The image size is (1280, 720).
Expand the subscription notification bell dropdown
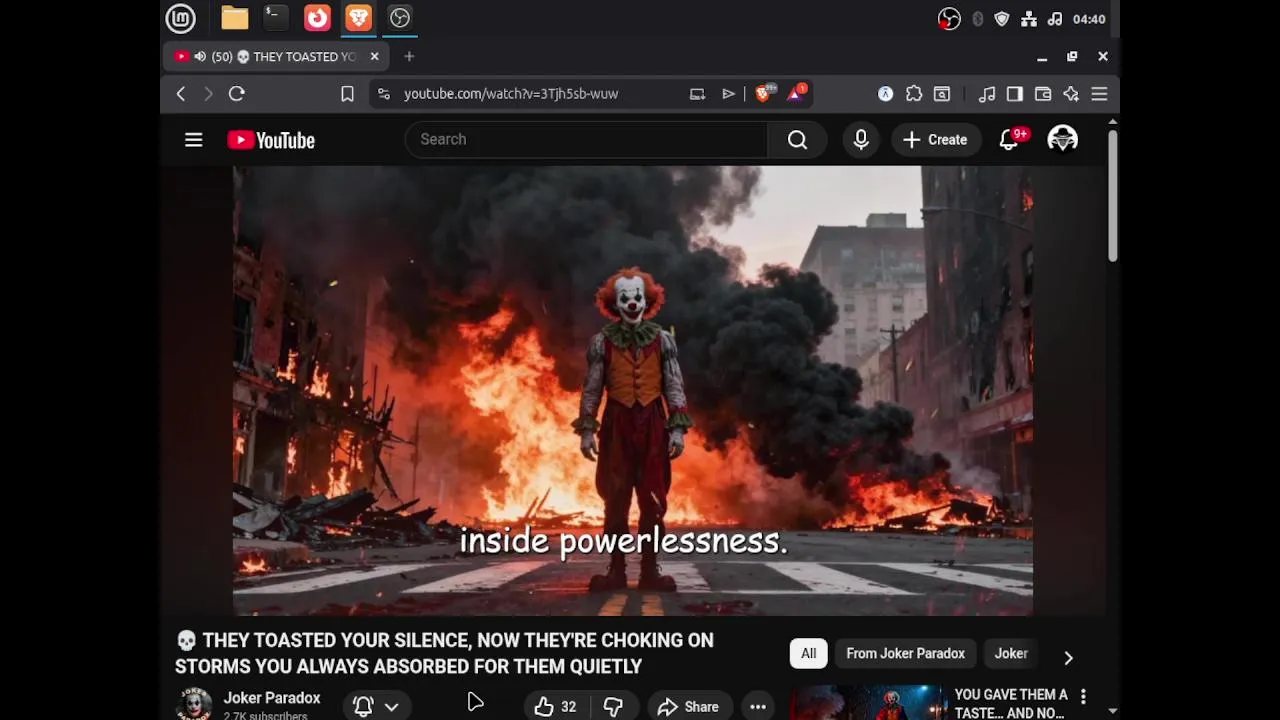(x=376, y=707)
